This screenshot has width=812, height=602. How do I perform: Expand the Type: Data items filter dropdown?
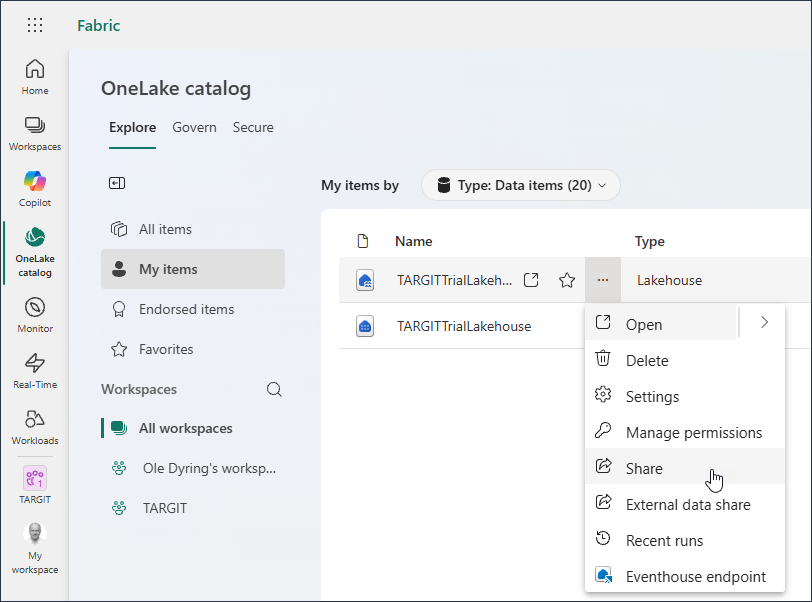[x=520, y=185]
